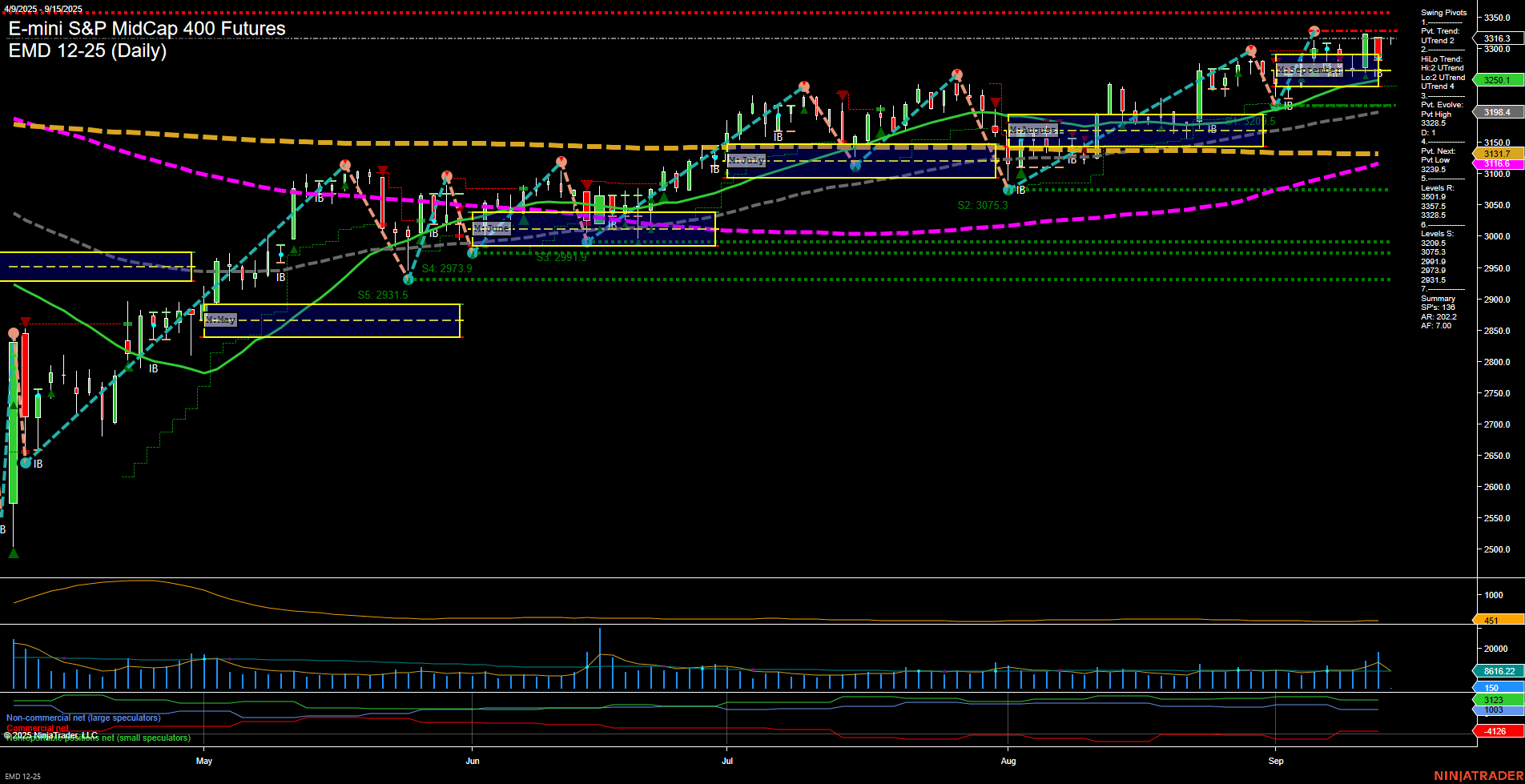Switch to the EMD 12-25 chart tab

pyautogui.click(x=22, y=775)
